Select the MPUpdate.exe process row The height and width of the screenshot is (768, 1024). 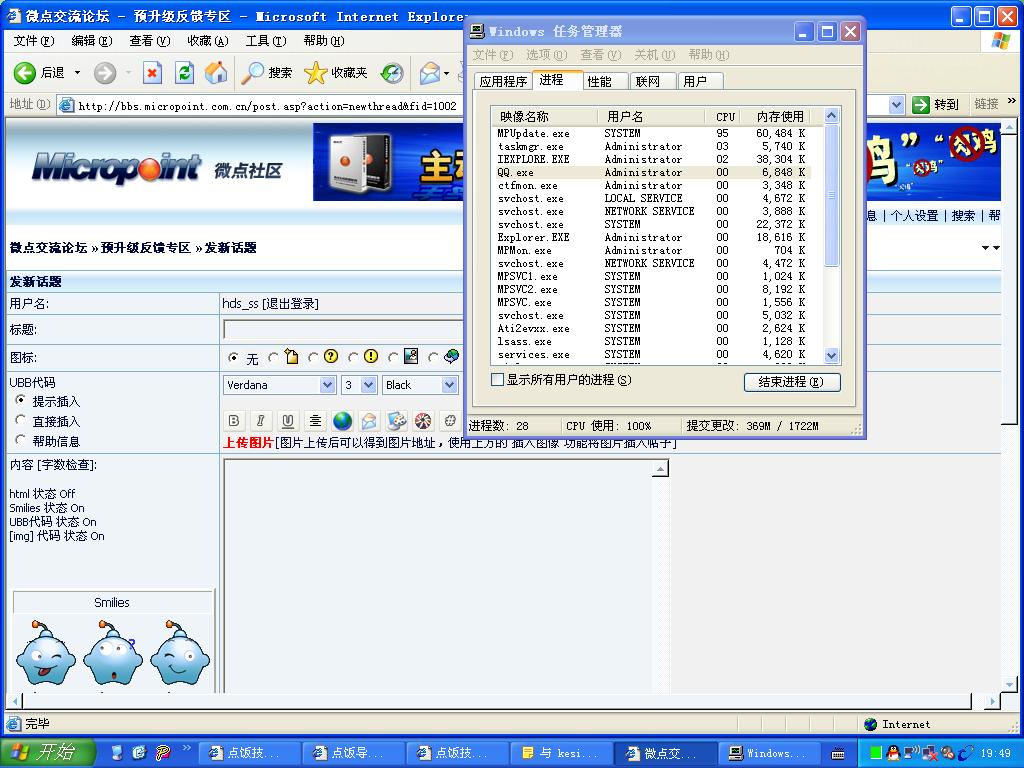coord(652,133)
